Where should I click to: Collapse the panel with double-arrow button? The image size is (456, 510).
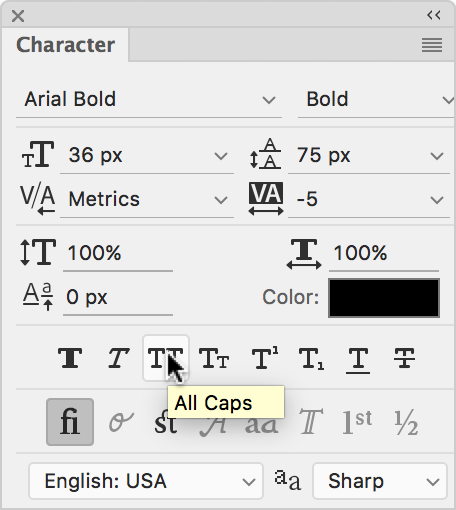pyautogui.click(x=434, y=15)
